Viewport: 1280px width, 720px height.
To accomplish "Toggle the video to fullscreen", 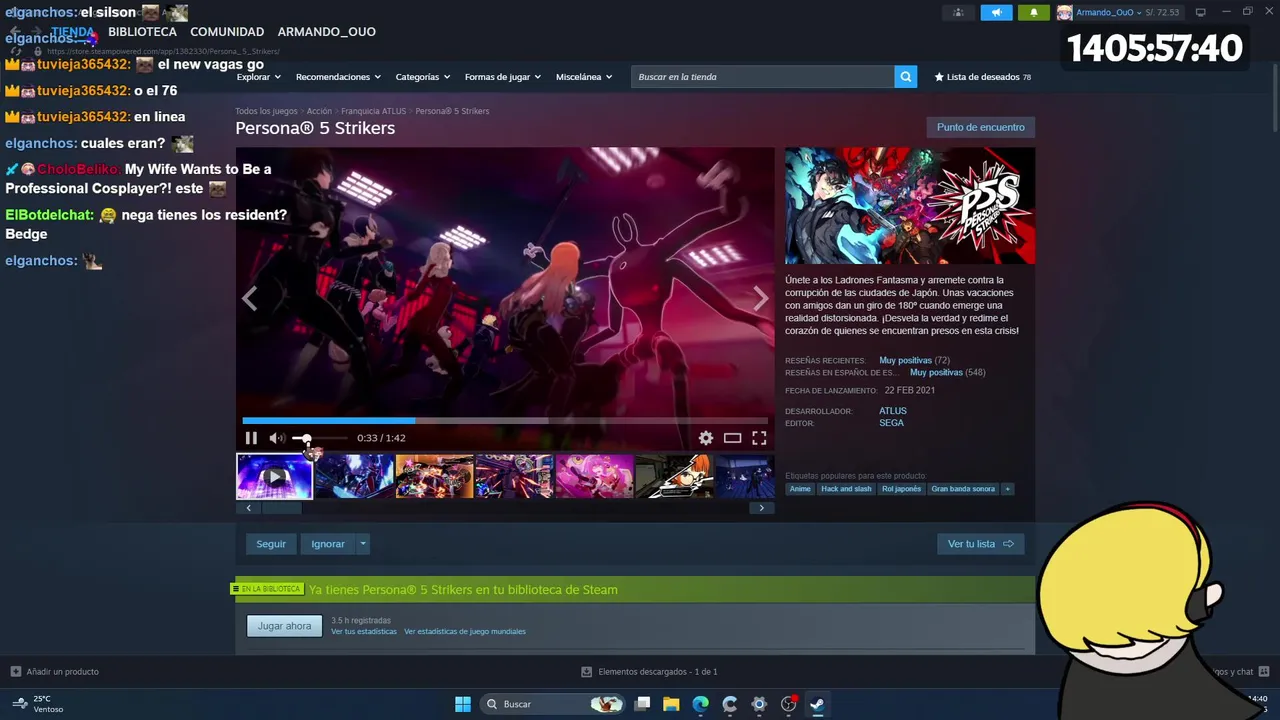I will click(x=759, y=438).
